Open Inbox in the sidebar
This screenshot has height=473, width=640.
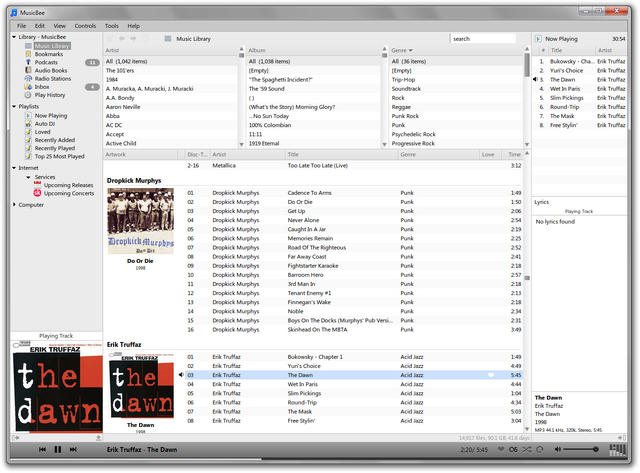point(42,87)
